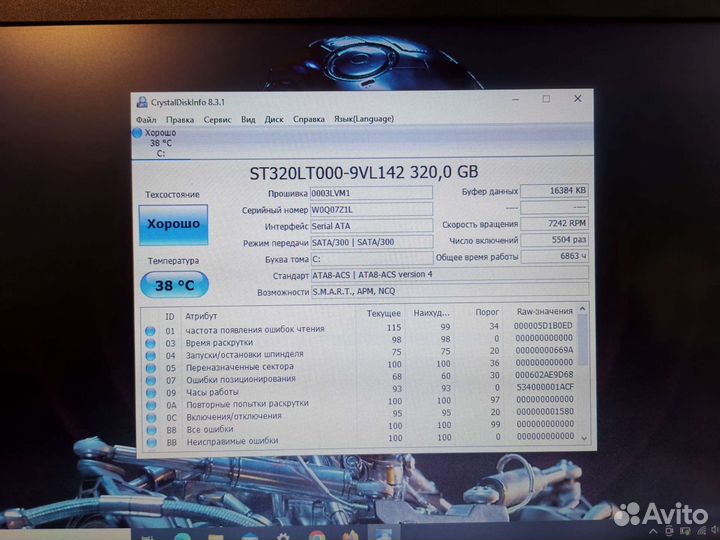Image resolution: width=720 pixels, height=540 pixels.
Task: Click the Число включений value 5504 раз
Action: (554, 240)
